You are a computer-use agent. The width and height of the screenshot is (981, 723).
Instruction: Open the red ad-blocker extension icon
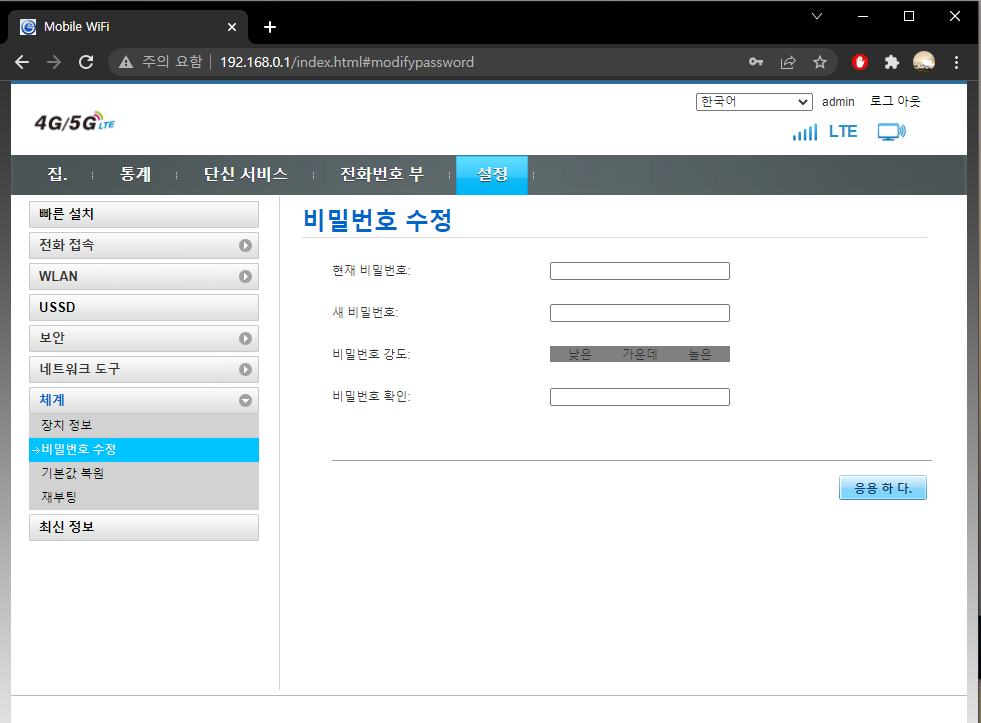(x=860, y=62)
